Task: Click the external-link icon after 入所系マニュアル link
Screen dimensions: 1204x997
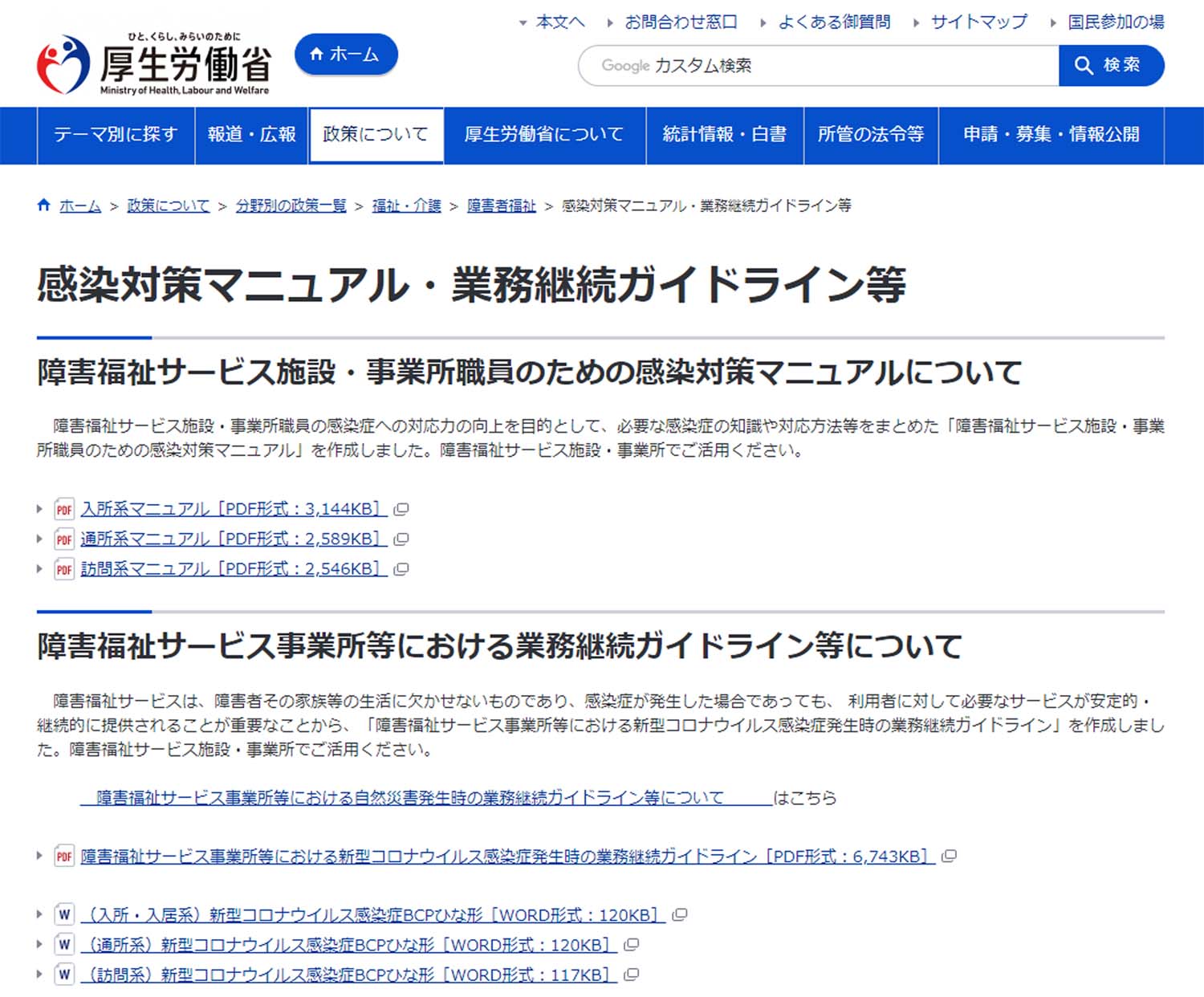Action: pyautogui.click(x=401, y=509)
